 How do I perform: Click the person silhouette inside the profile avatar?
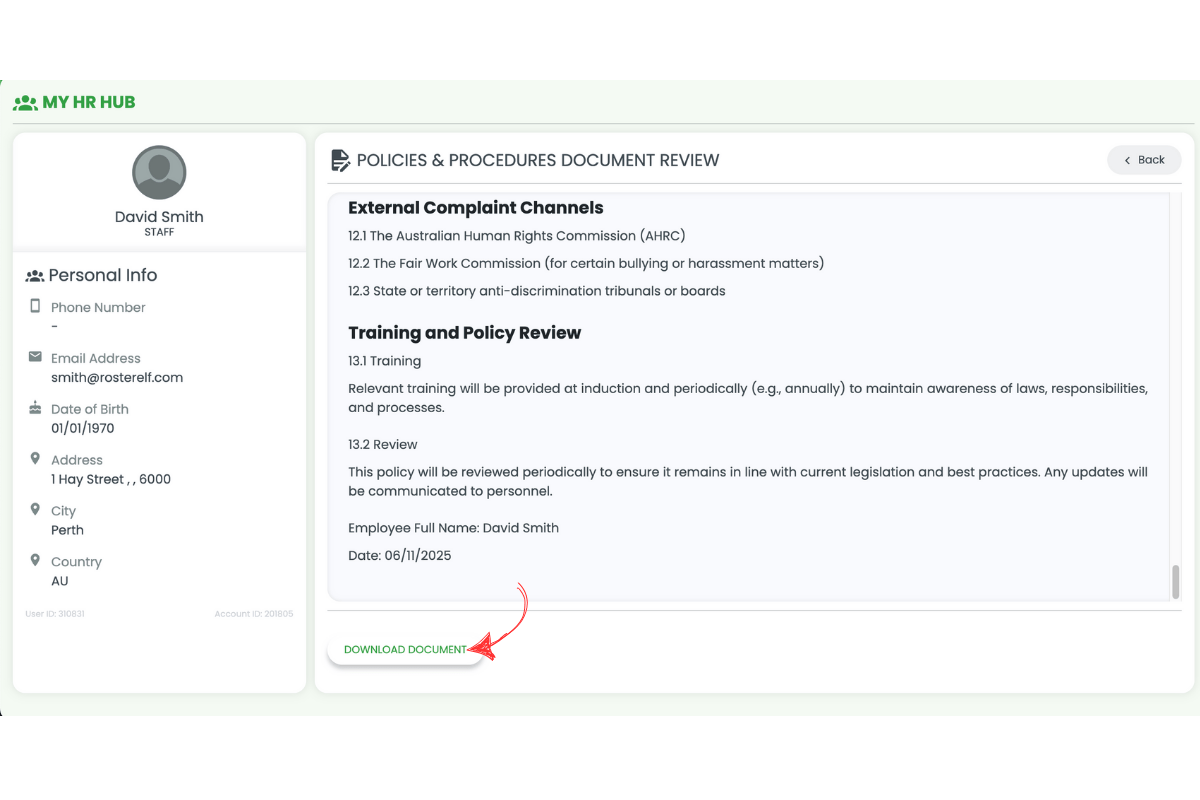click(x=159, y=172)
